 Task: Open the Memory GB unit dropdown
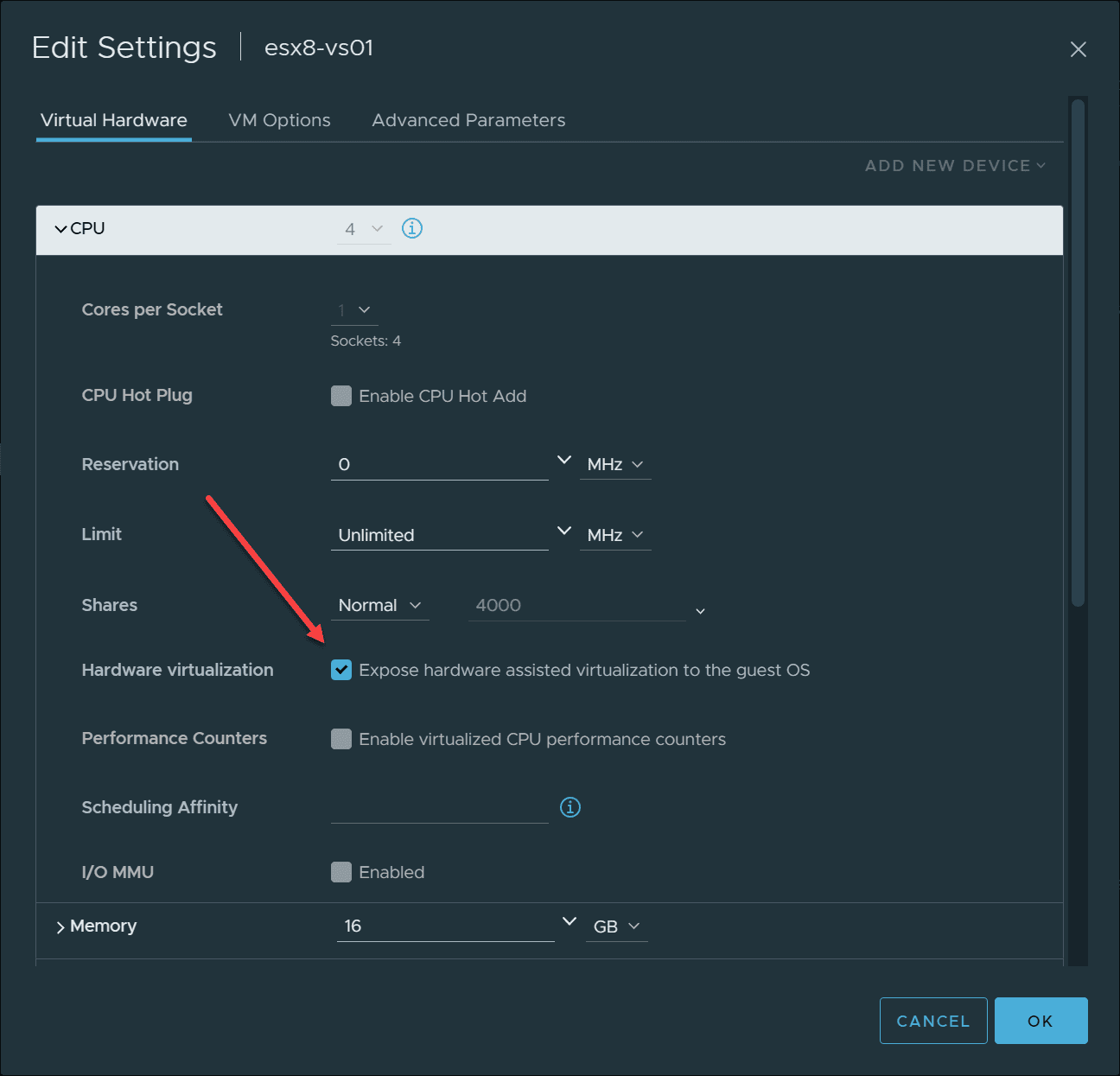tap(616, 926)
